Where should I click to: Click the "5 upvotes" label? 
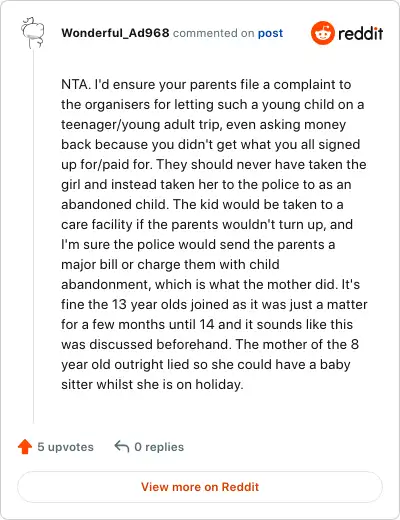[65, 447]
